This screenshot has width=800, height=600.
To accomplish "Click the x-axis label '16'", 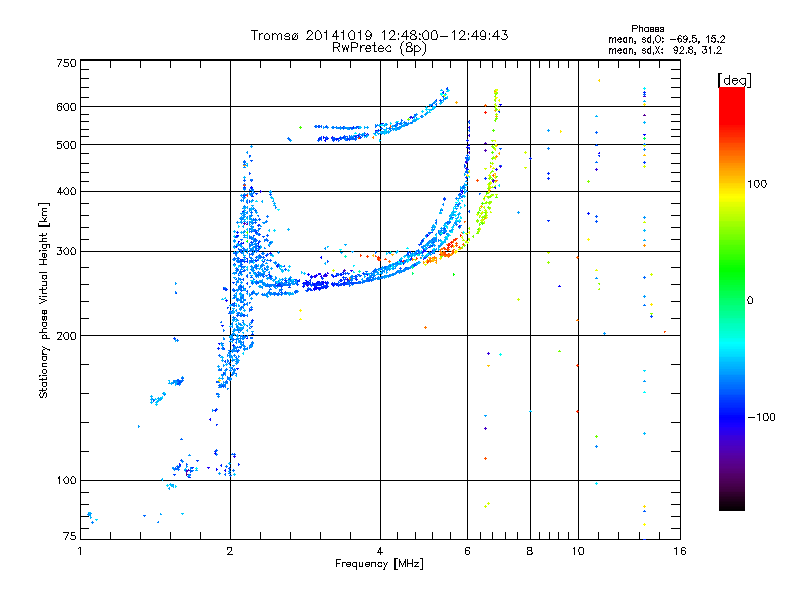I will 680,551.
